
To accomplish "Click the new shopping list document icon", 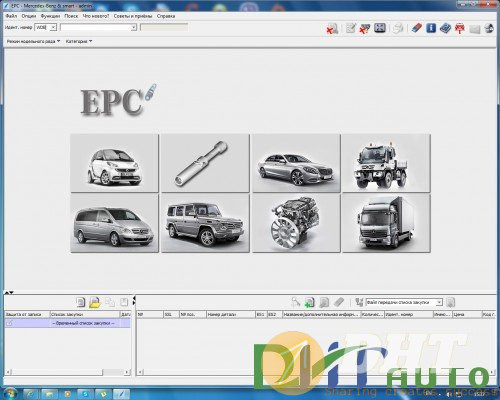I will pos(80,302).
